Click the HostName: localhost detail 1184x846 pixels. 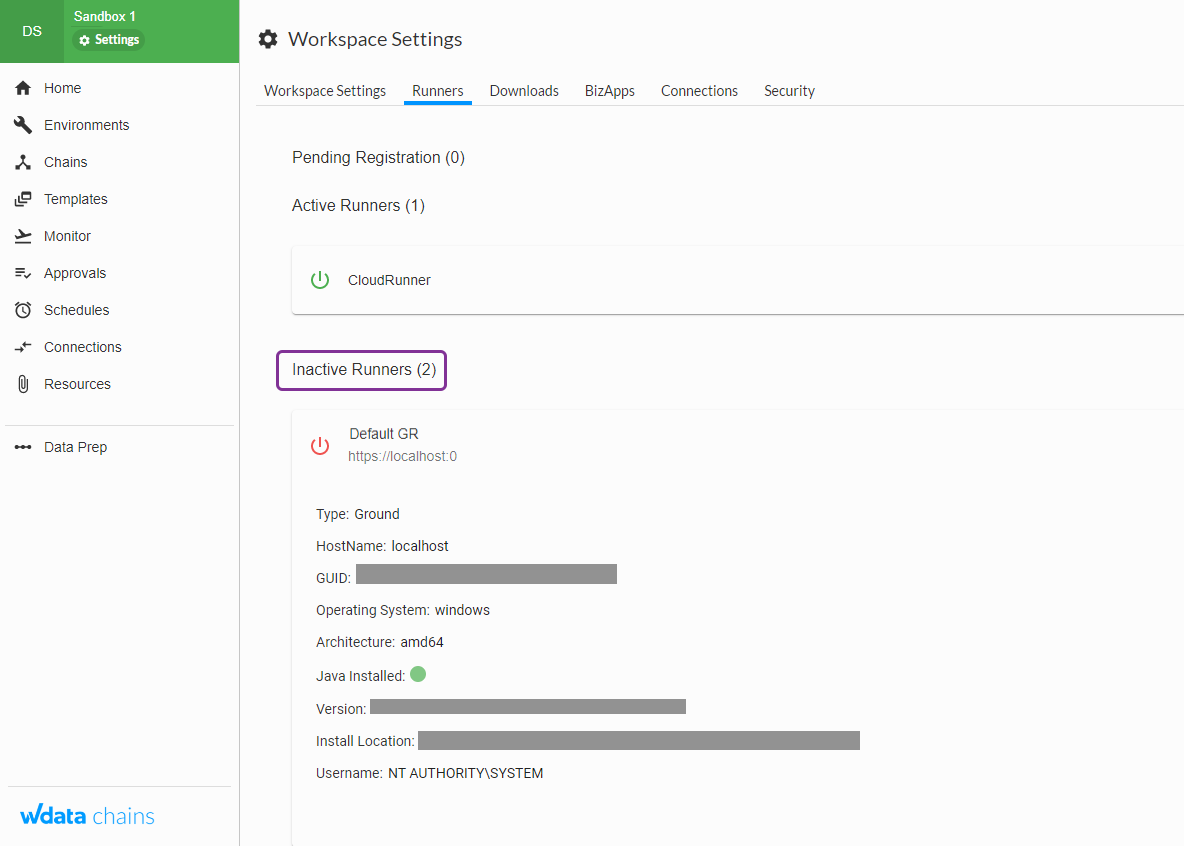[382, 546]
